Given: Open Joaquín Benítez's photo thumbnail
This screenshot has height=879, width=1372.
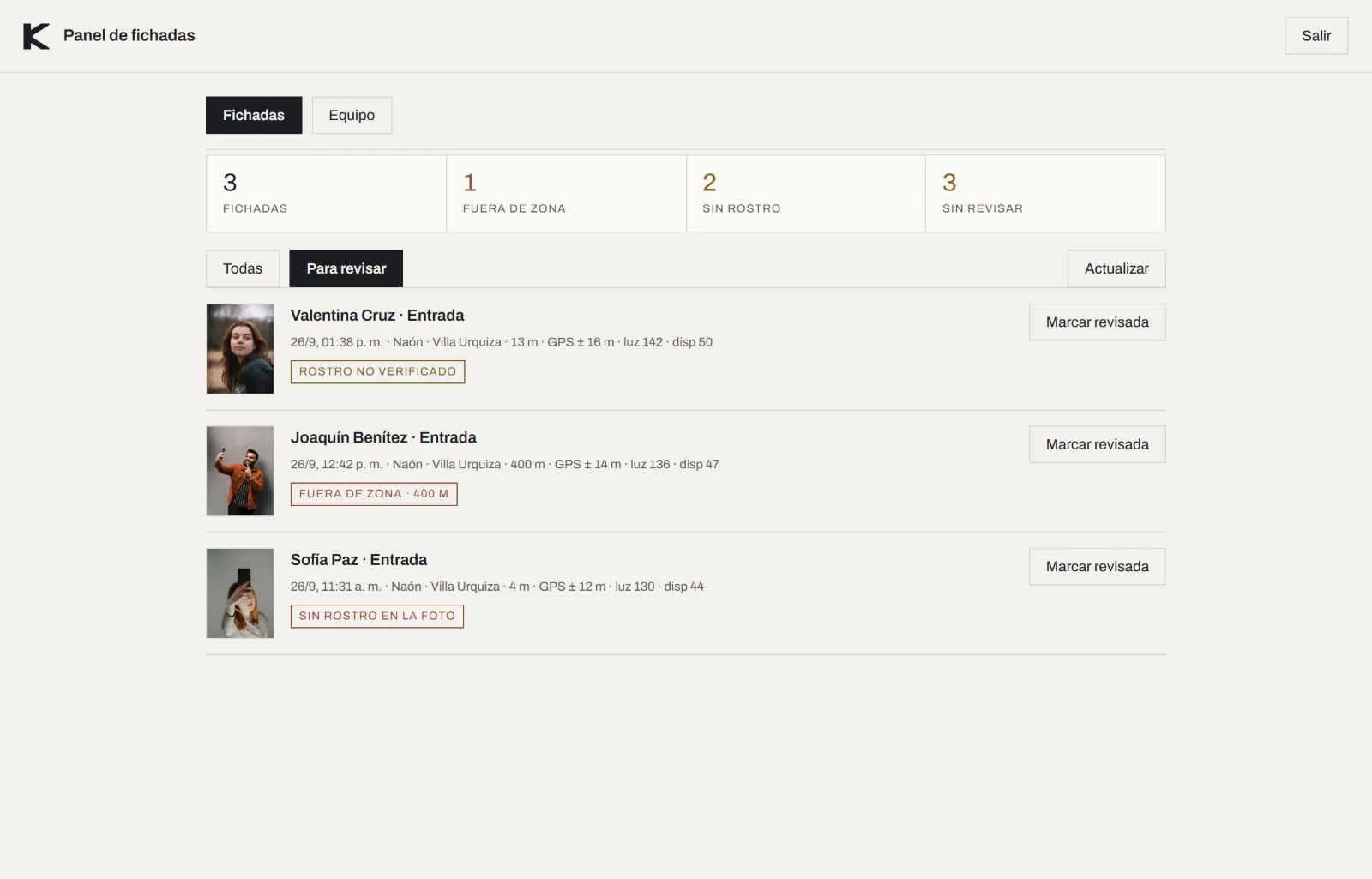Looking at the screenshot, I should [240, 471].
